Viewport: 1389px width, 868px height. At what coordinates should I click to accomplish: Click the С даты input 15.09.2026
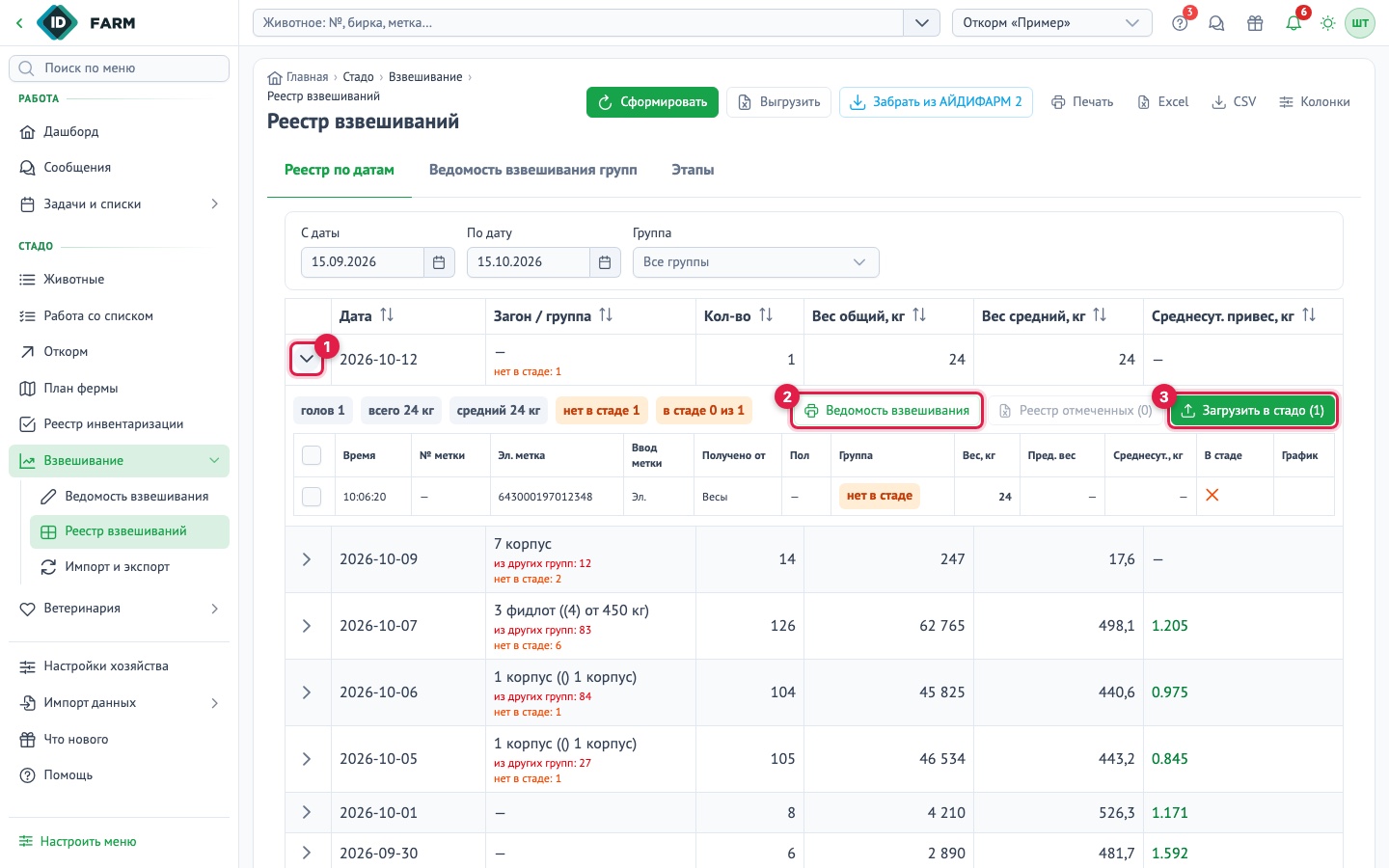coord(363,262)
